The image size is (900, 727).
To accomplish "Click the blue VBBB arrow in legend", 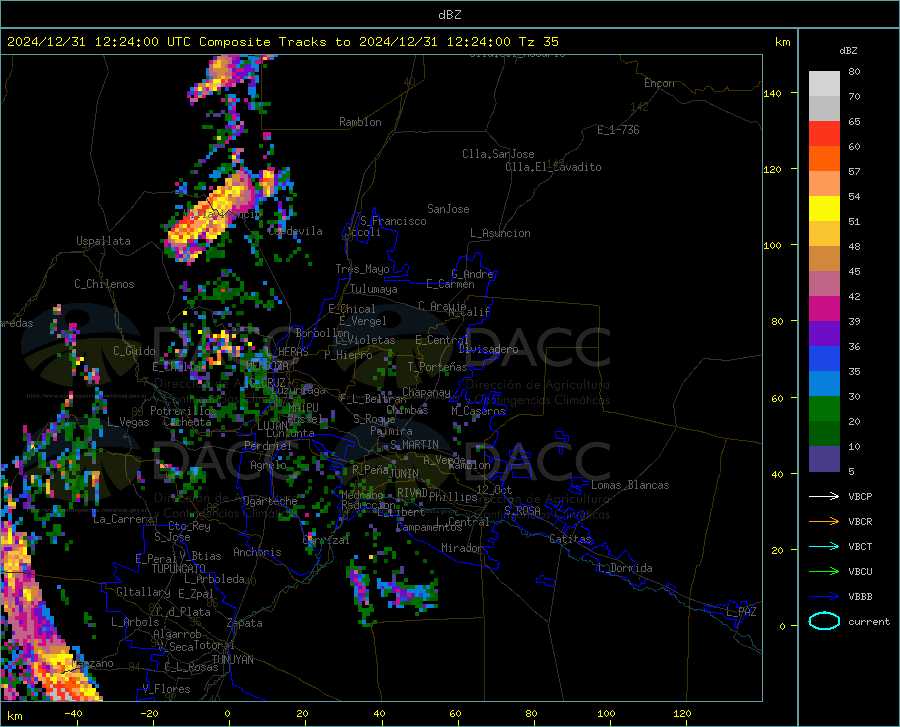I will click(824, 596).
